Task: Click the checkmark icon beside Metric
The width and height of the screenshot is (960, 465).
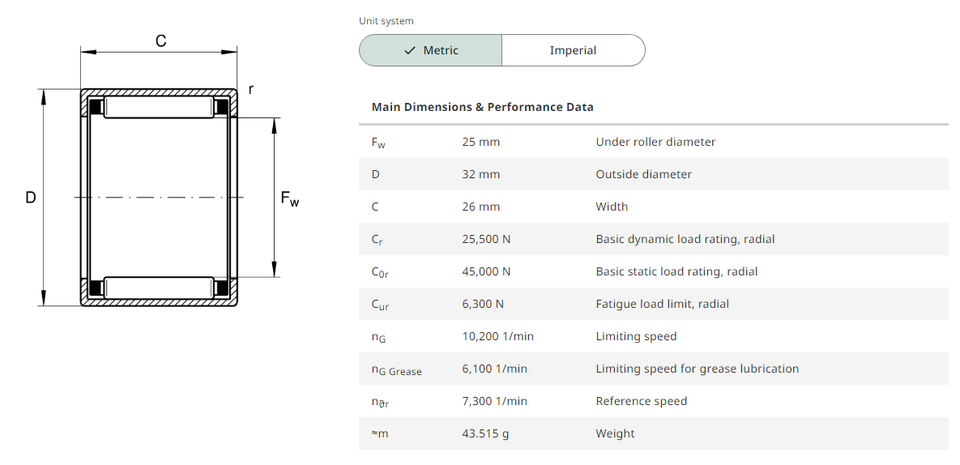Action: 410,50
